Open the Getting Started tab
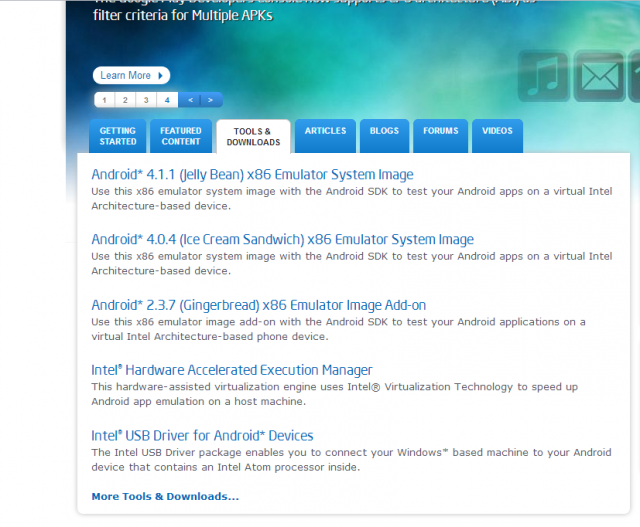Image resolution: width=640 pixels, height=527 pixels. tap(118, 136)
